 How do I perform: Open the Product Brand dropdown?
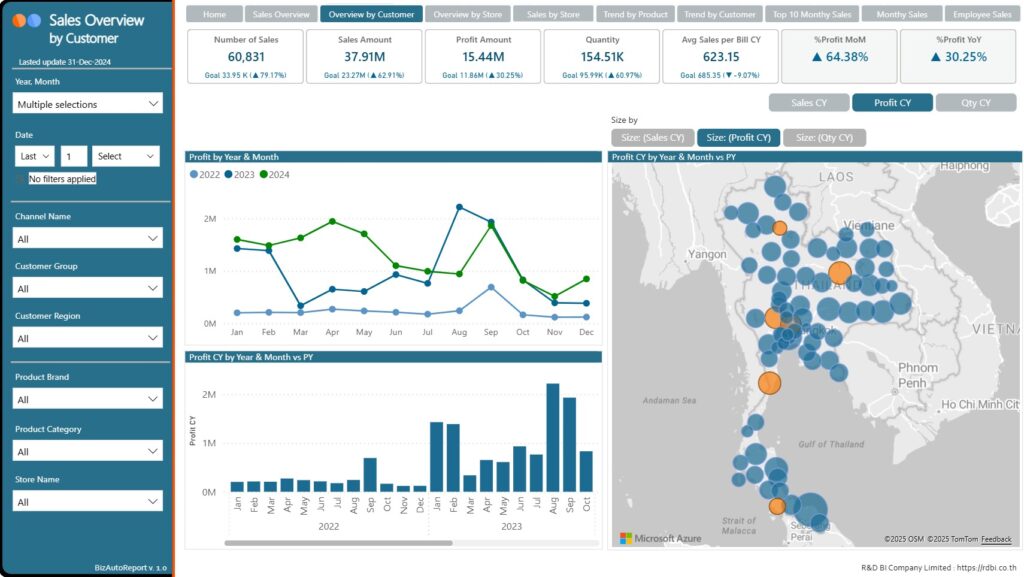point(88,399)
